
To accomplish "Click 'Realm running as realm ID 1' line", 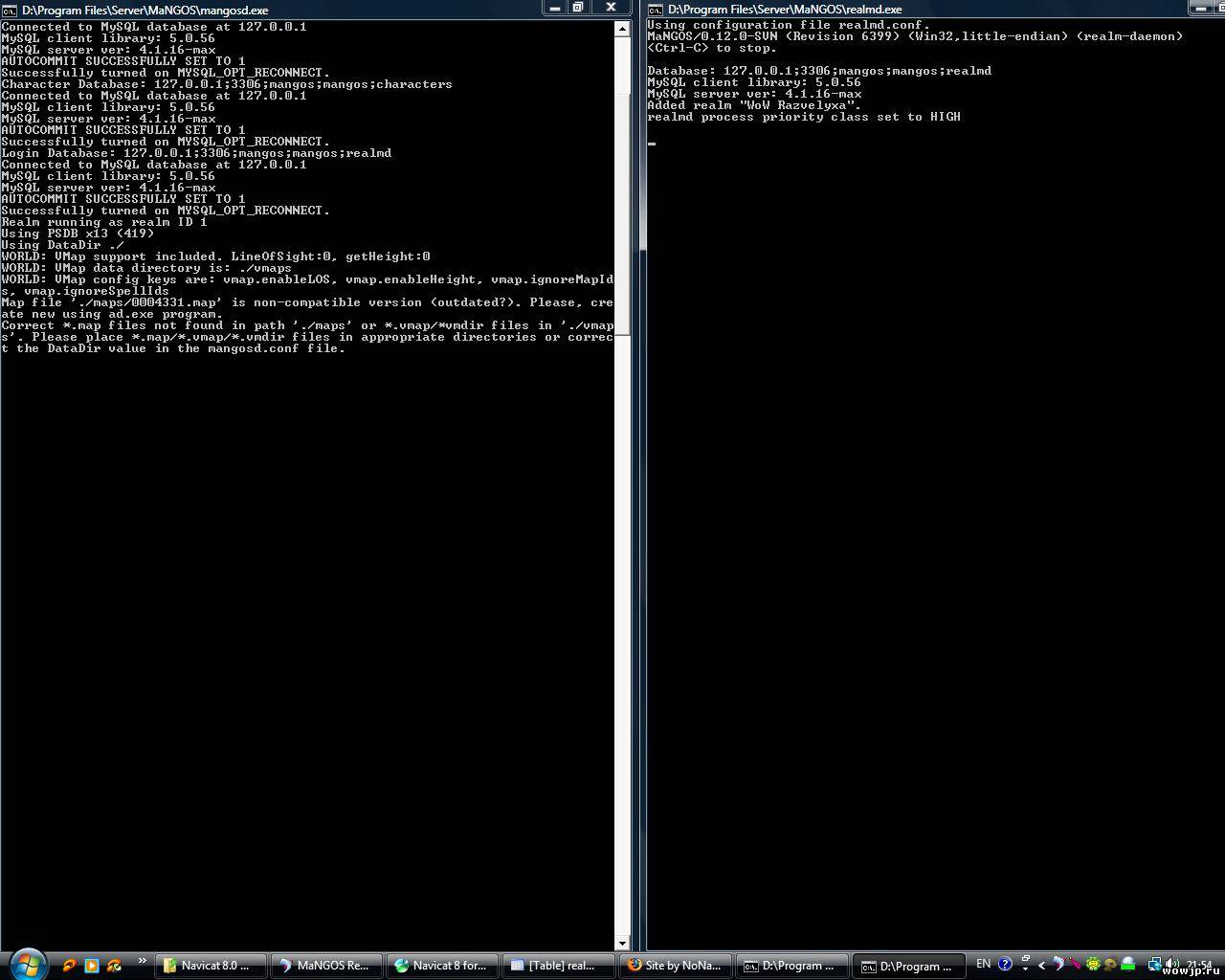I will pyautogui.click(x=104, y=222).
